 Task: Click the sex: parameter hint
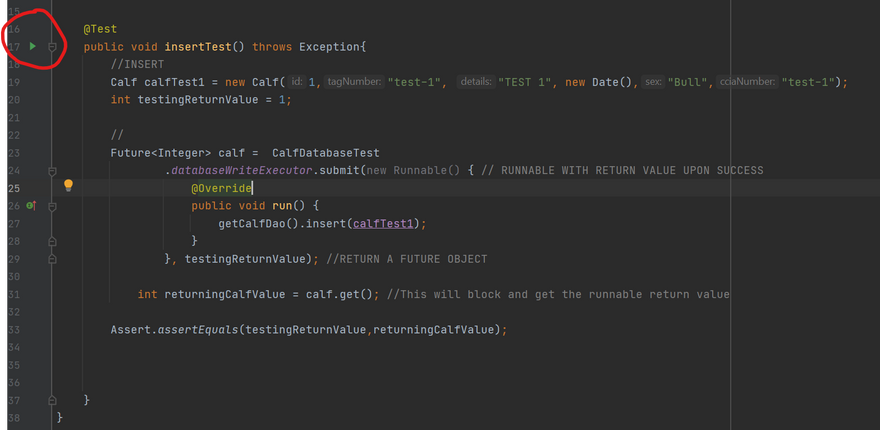pos(653,82)
